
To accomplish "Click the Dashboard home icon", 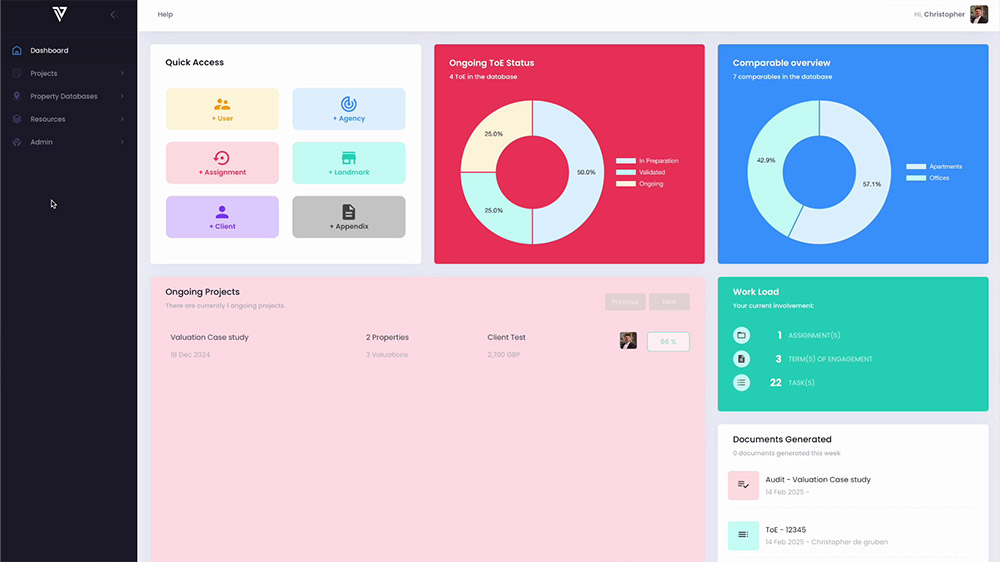I will (17, 50).
